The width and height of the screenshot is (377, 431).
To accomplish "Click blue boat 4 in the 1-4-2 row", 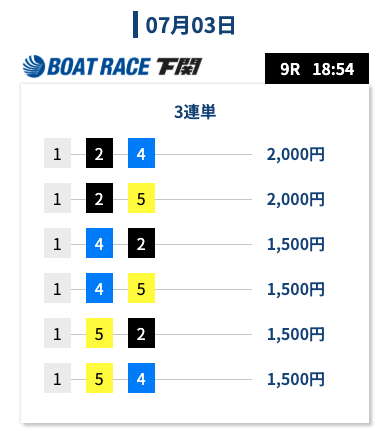I will click(x=99, y=243).
